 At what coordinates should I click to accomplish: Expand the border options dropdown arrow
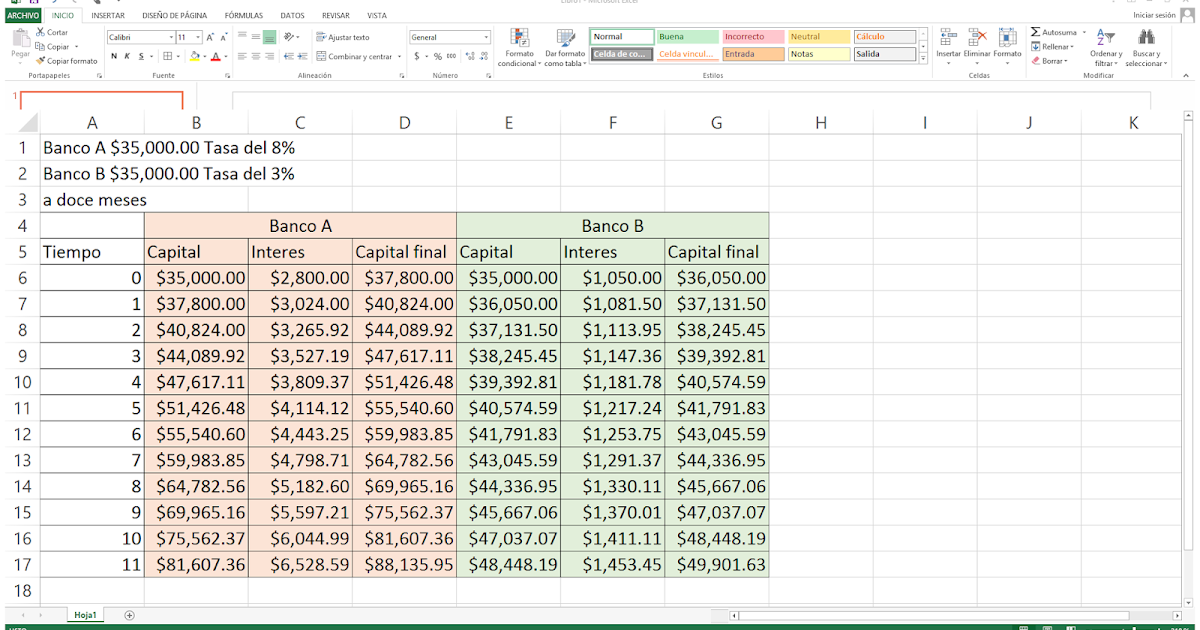click(178, 56)
